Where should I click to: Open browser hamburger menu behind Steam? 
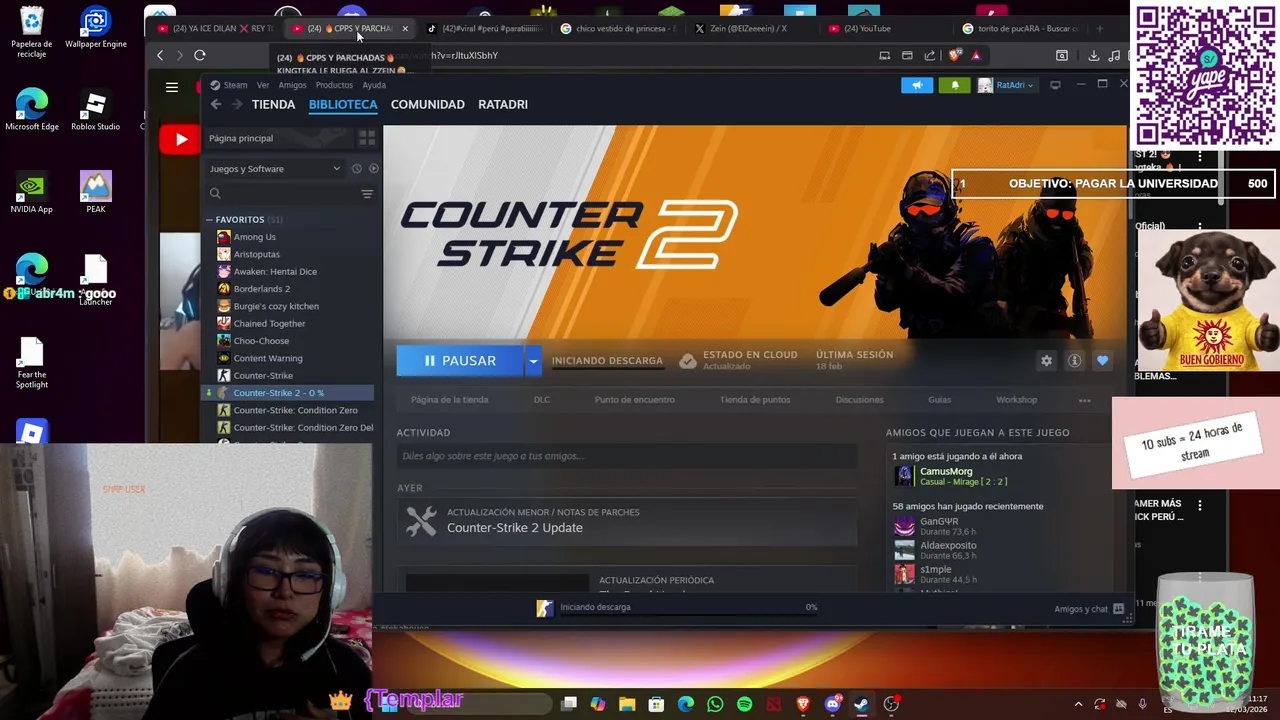(x=172, y=87)
